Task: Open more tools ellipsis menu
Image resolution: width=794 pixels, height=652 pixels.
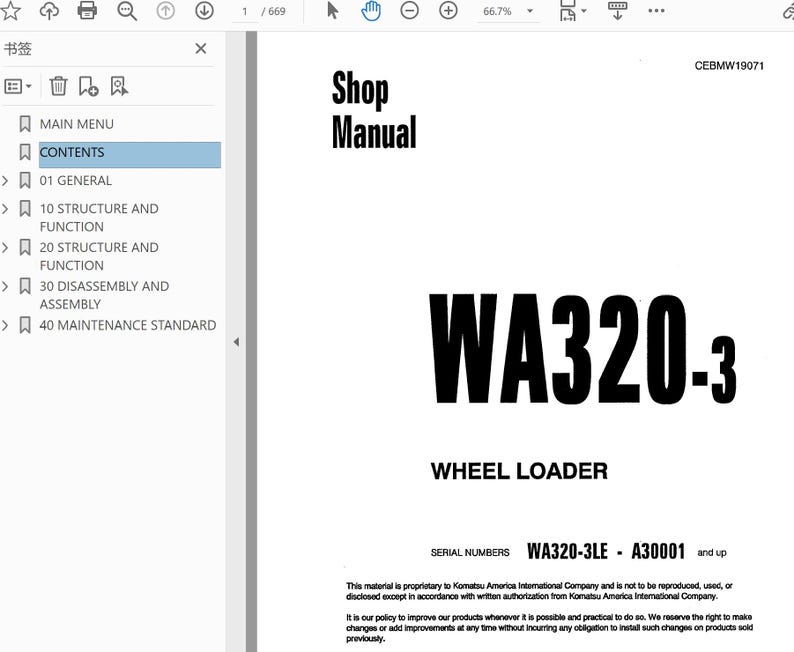Action: [x=656, y=11]
